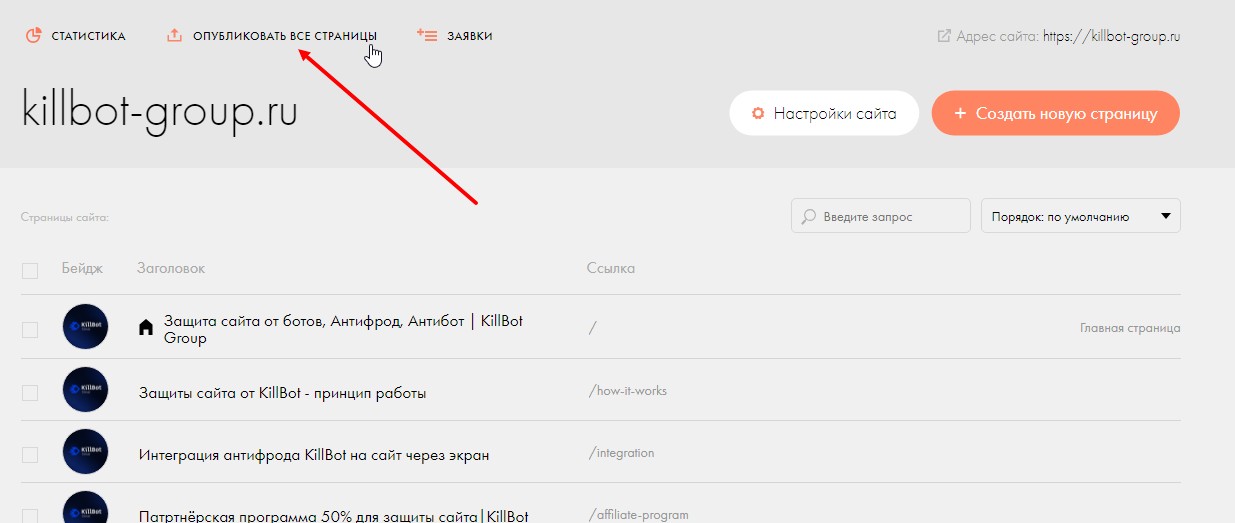This screenshot has width=1235, height=523.
Task: Click the magnifier icon in search box
Action: 809,216
